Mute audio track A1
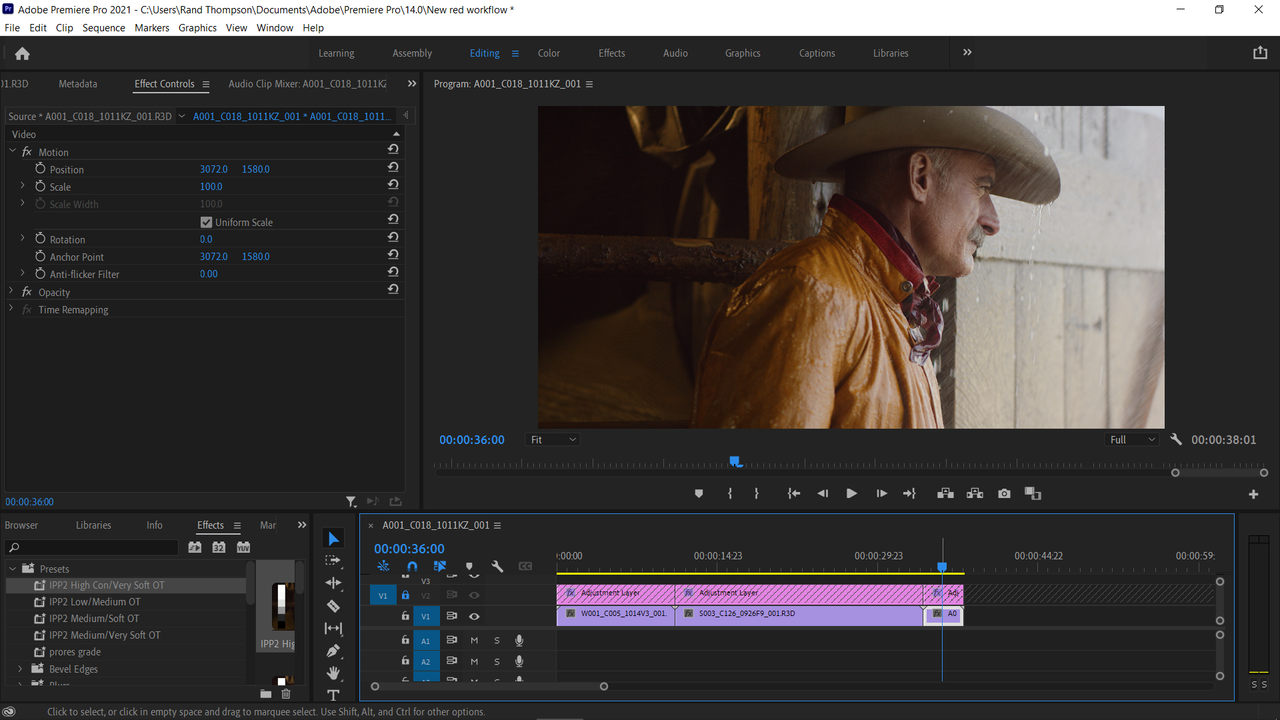This screenshot has height=720, width=1280. click(474, 641)
